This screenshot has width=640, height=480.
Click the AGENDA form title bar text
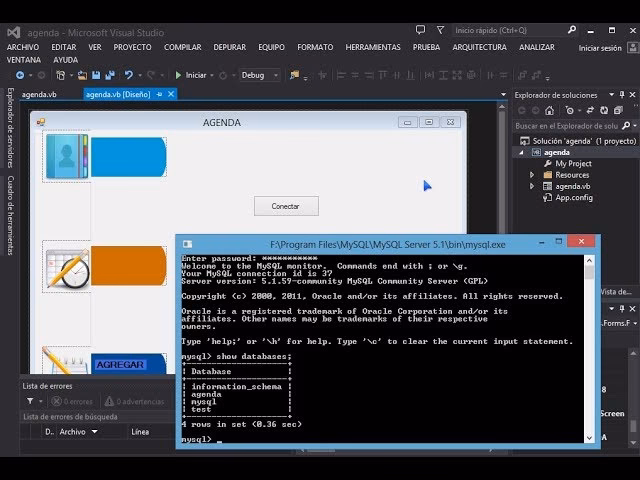[222, 122]
